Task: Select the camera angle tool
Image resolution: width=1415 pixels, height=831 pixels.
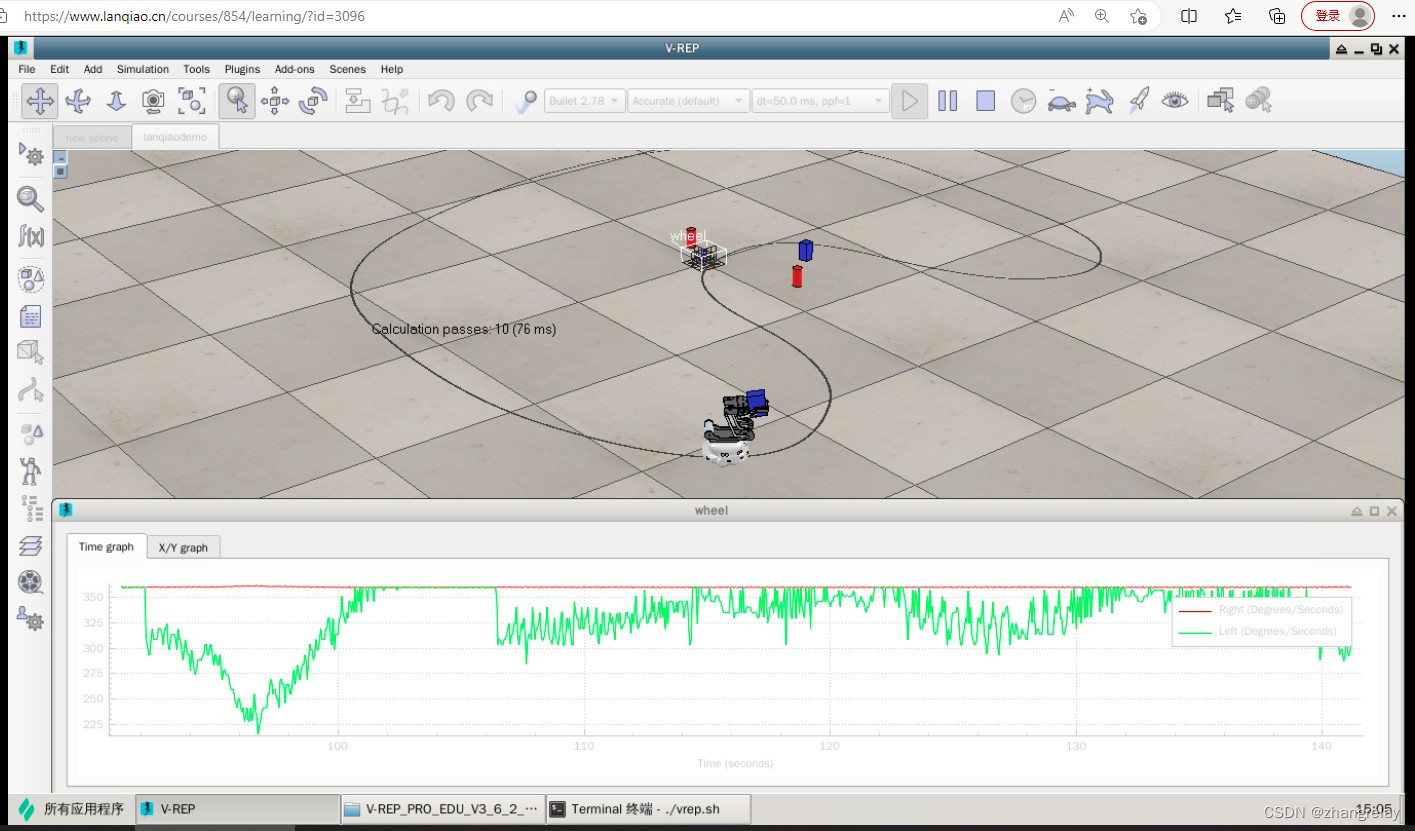Action: coord(153,100)
